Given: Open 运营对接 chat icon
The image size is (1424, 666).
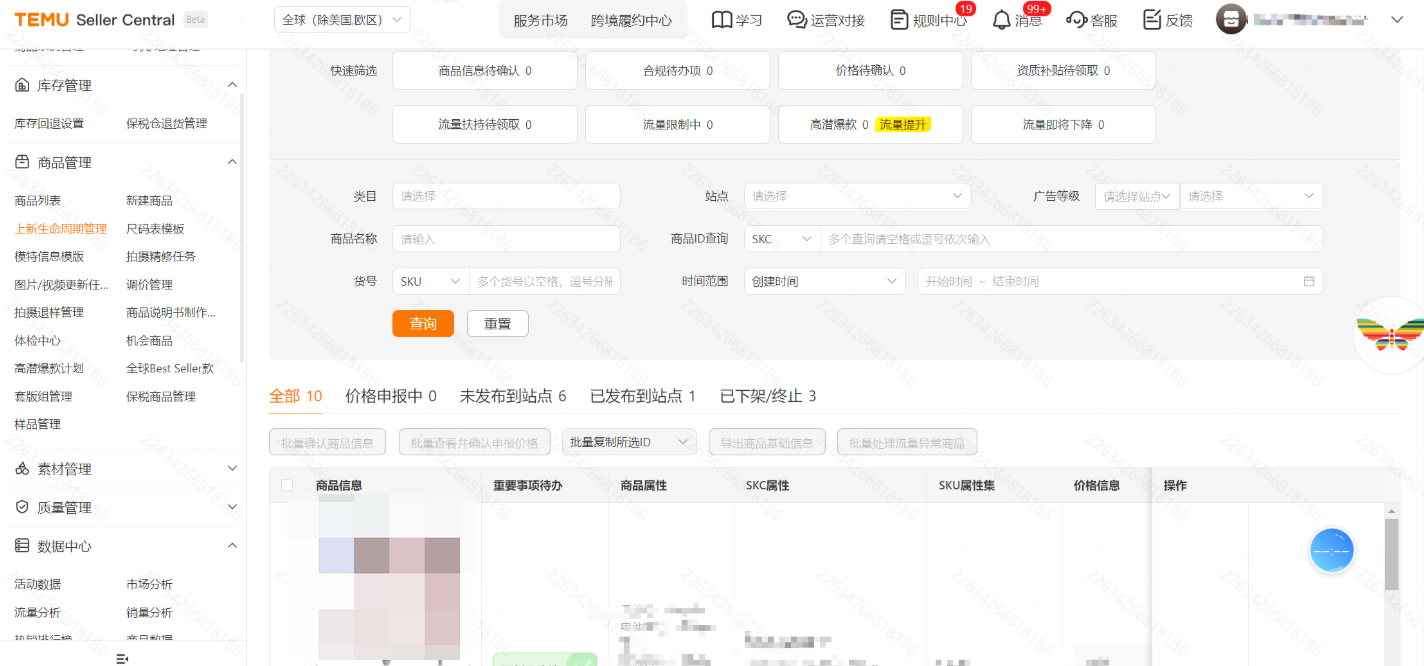Looking at the screenshot, I should 797,20.
